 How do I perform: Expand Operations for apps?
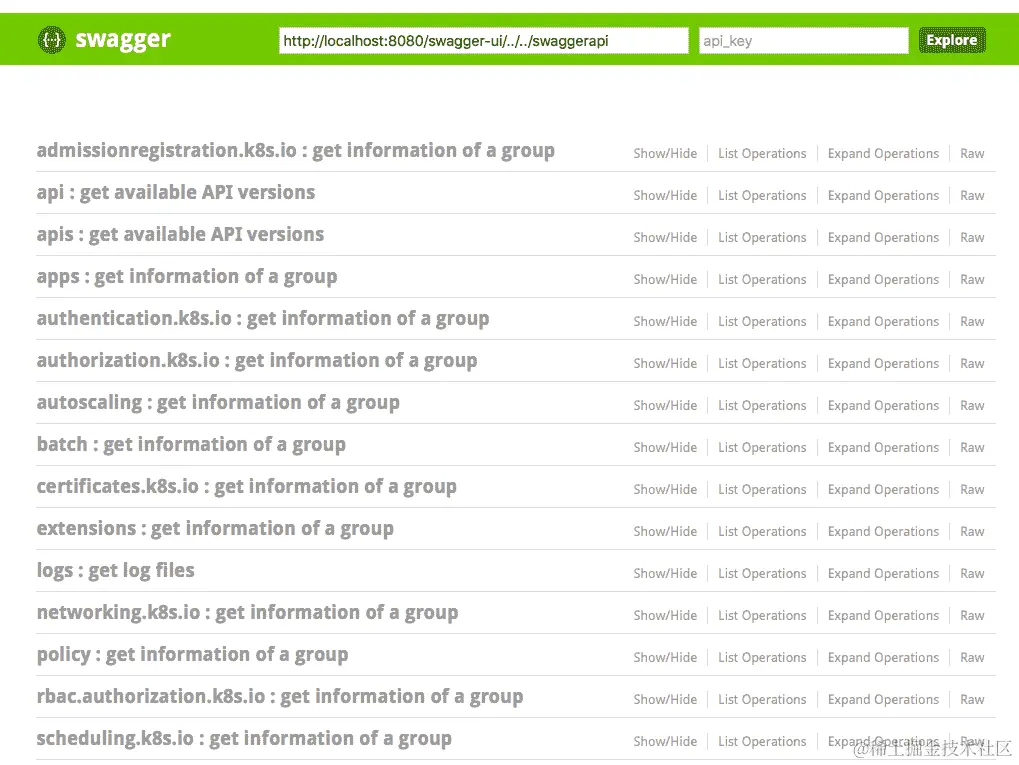point(883,279)
